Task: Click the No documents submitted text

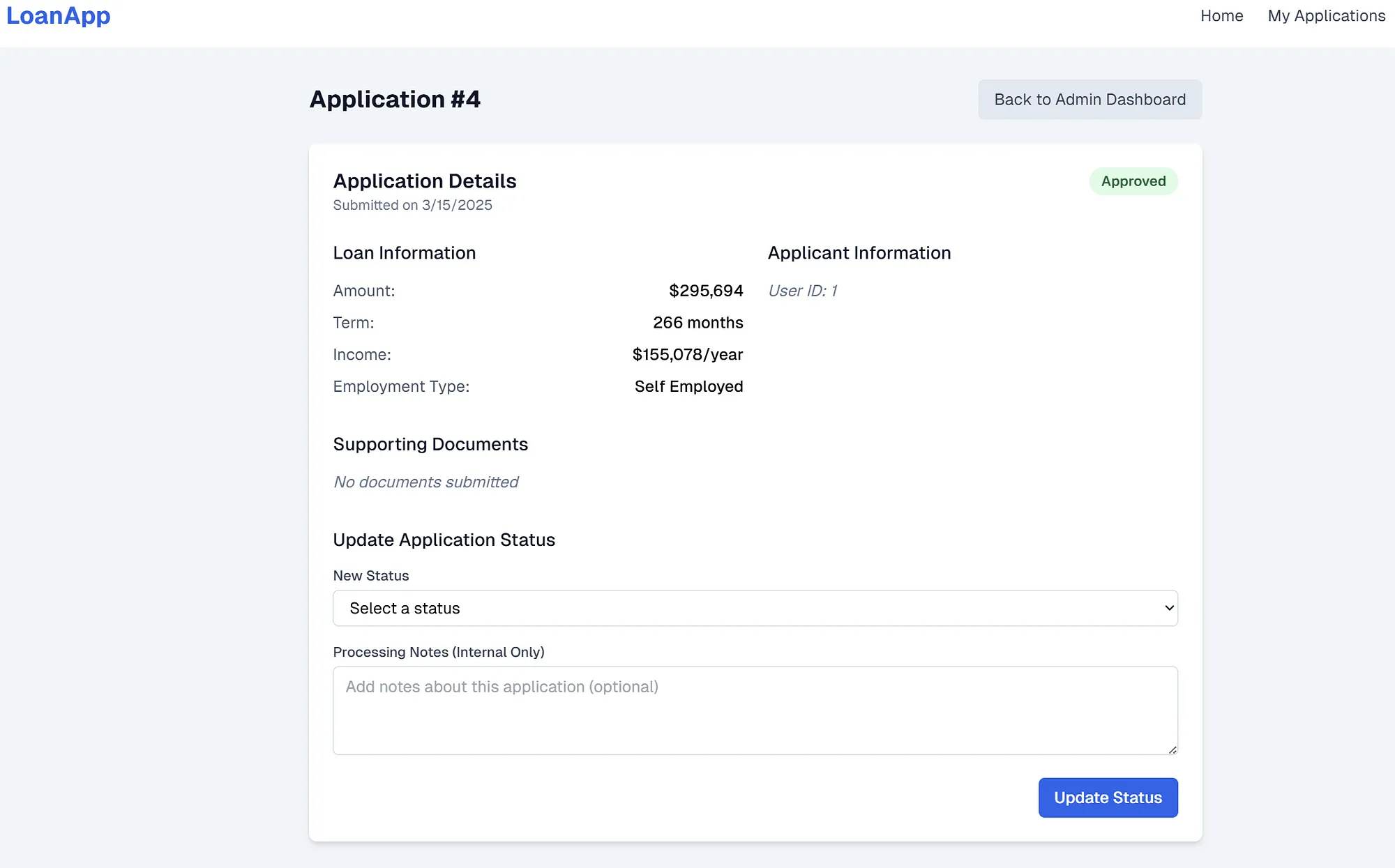Action: pyautogui.click(x=425, y=482)
